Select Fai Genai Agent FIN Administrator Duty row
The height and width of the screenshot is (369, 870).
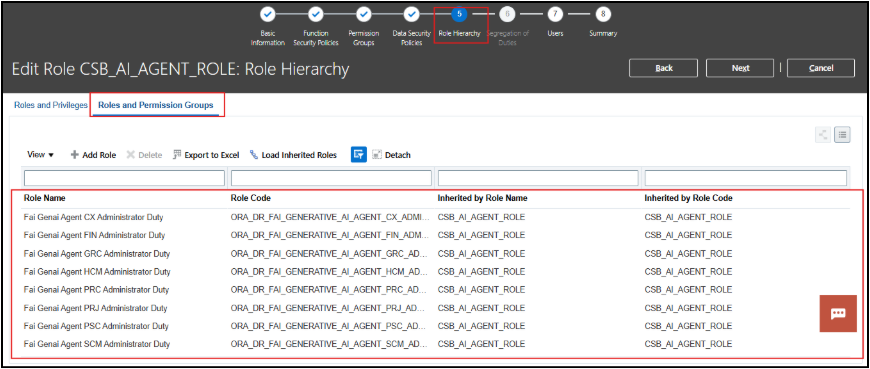point(436,235)
